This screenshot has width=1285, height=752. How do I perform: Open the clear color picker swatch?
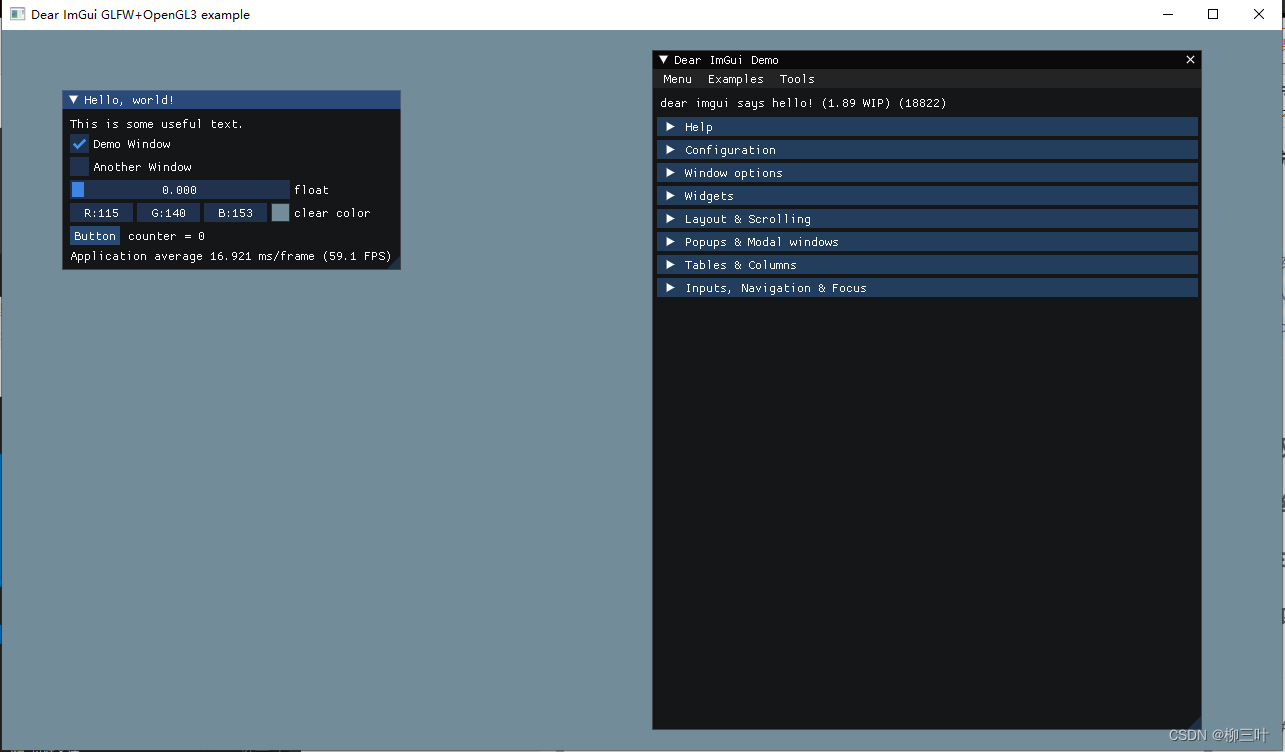pos(280,212)
